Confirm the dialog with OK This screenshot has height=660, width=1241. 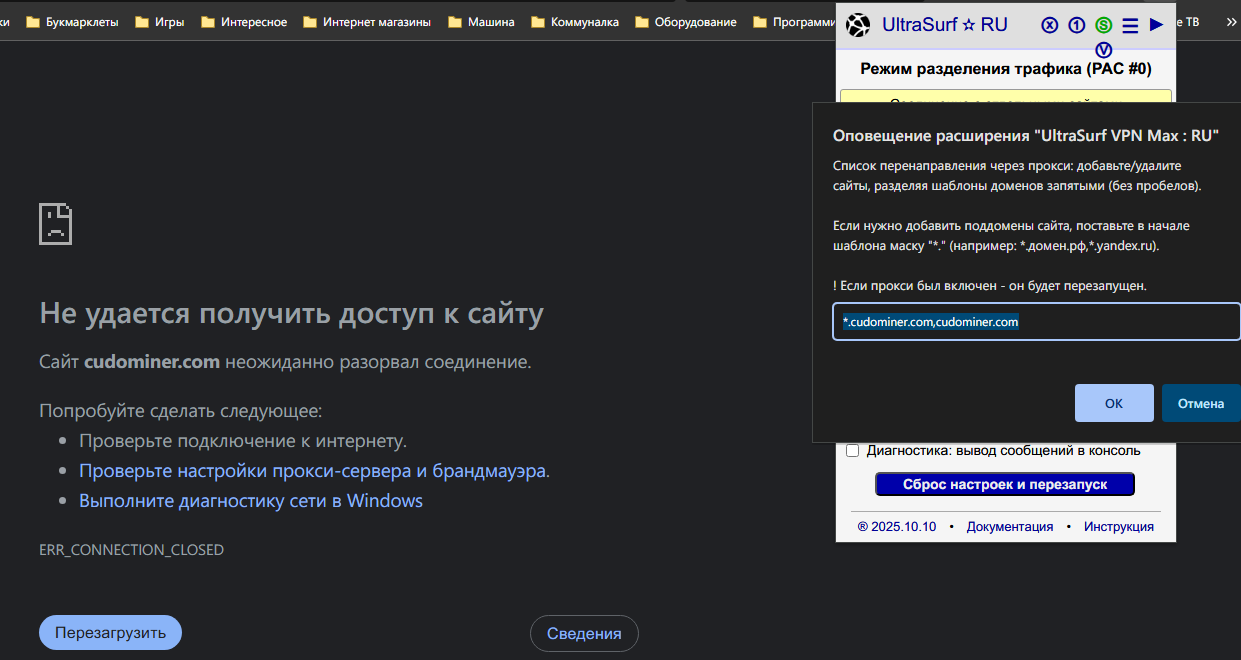coord(1114,403)
